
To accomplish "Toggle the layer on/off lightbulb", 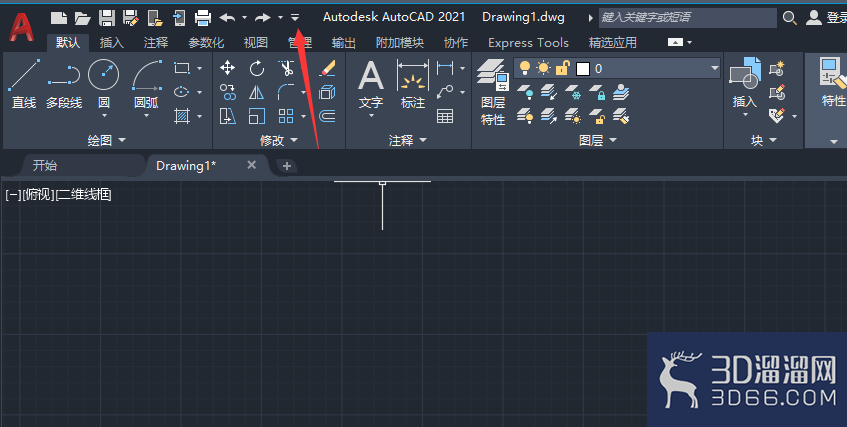I will [524, 68].
